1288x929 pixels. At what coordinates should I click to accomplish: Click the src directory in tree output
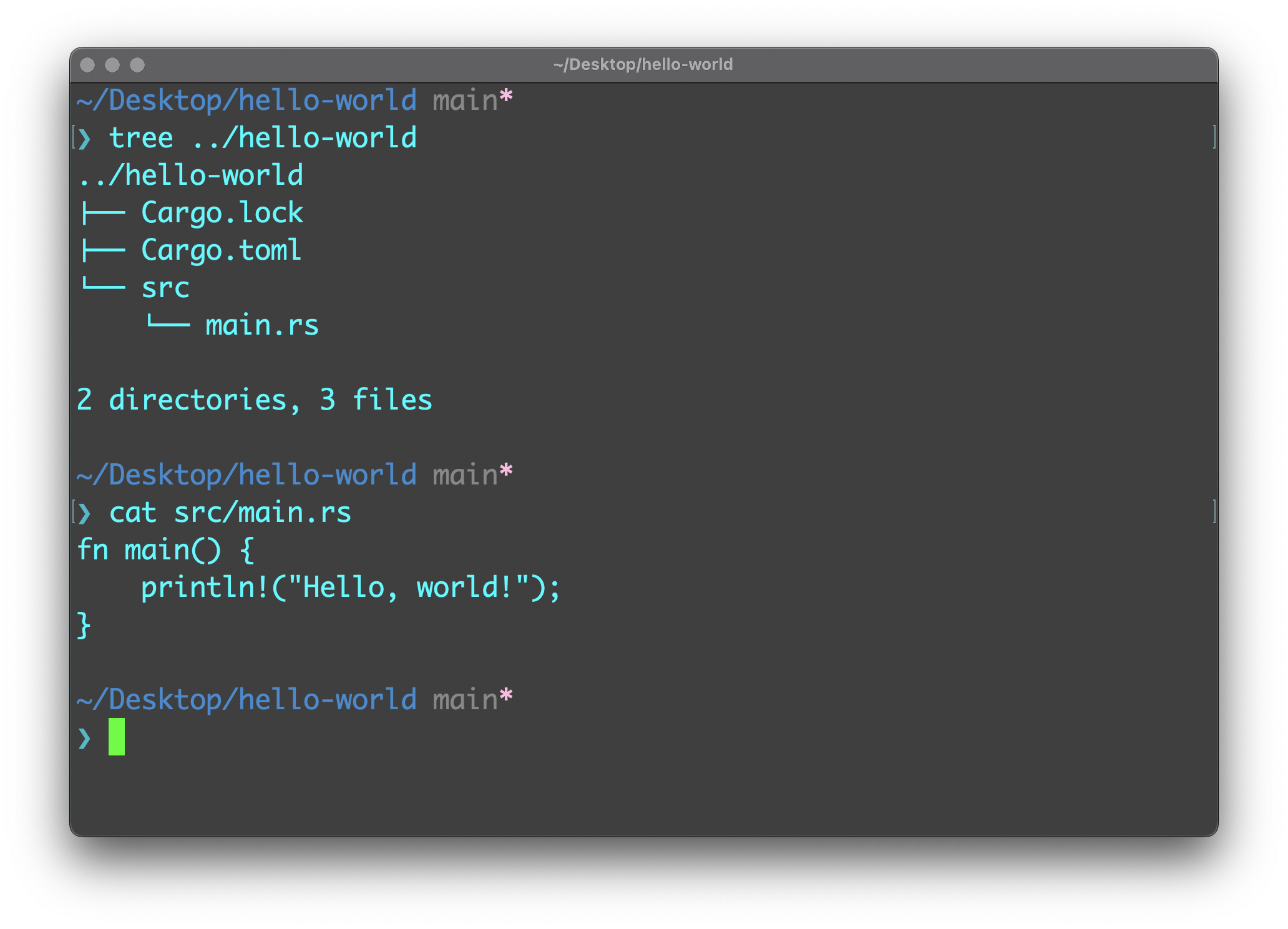165,288
